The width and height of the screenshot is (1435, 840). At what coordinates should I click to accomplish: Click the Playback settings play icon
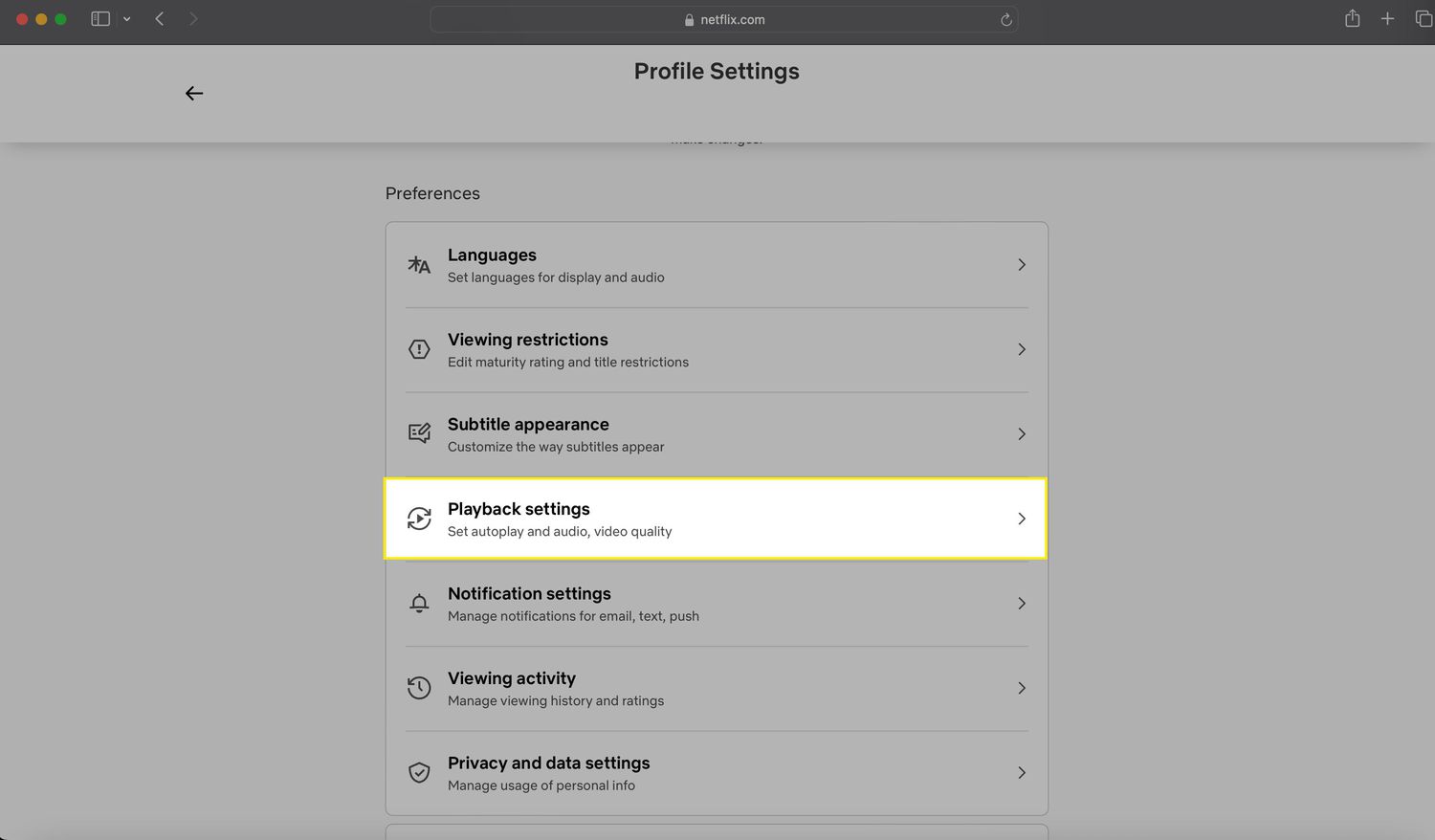[419, 518]
